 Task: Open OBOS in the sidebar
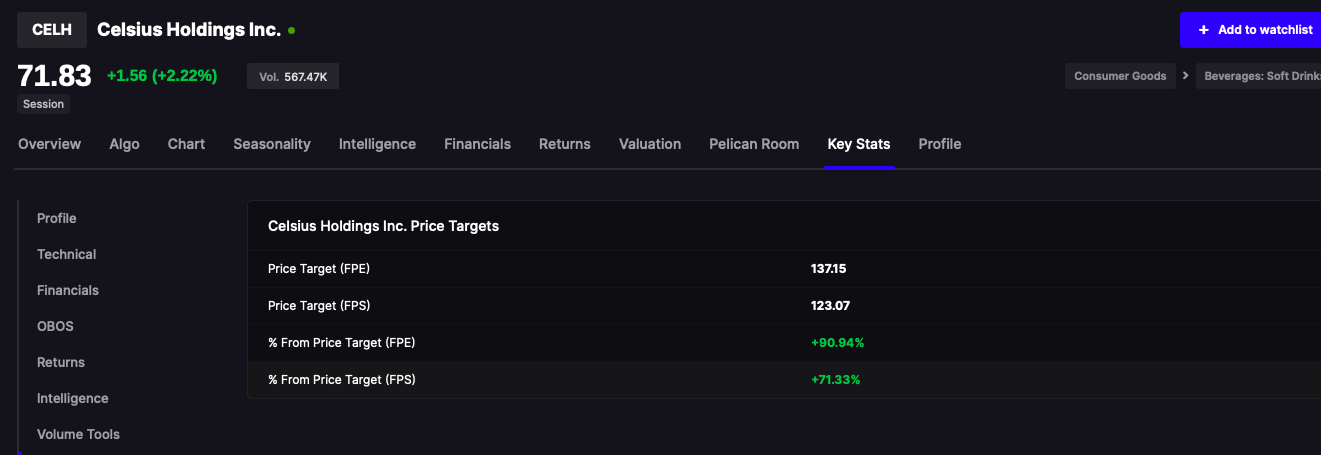click(55, 326)
